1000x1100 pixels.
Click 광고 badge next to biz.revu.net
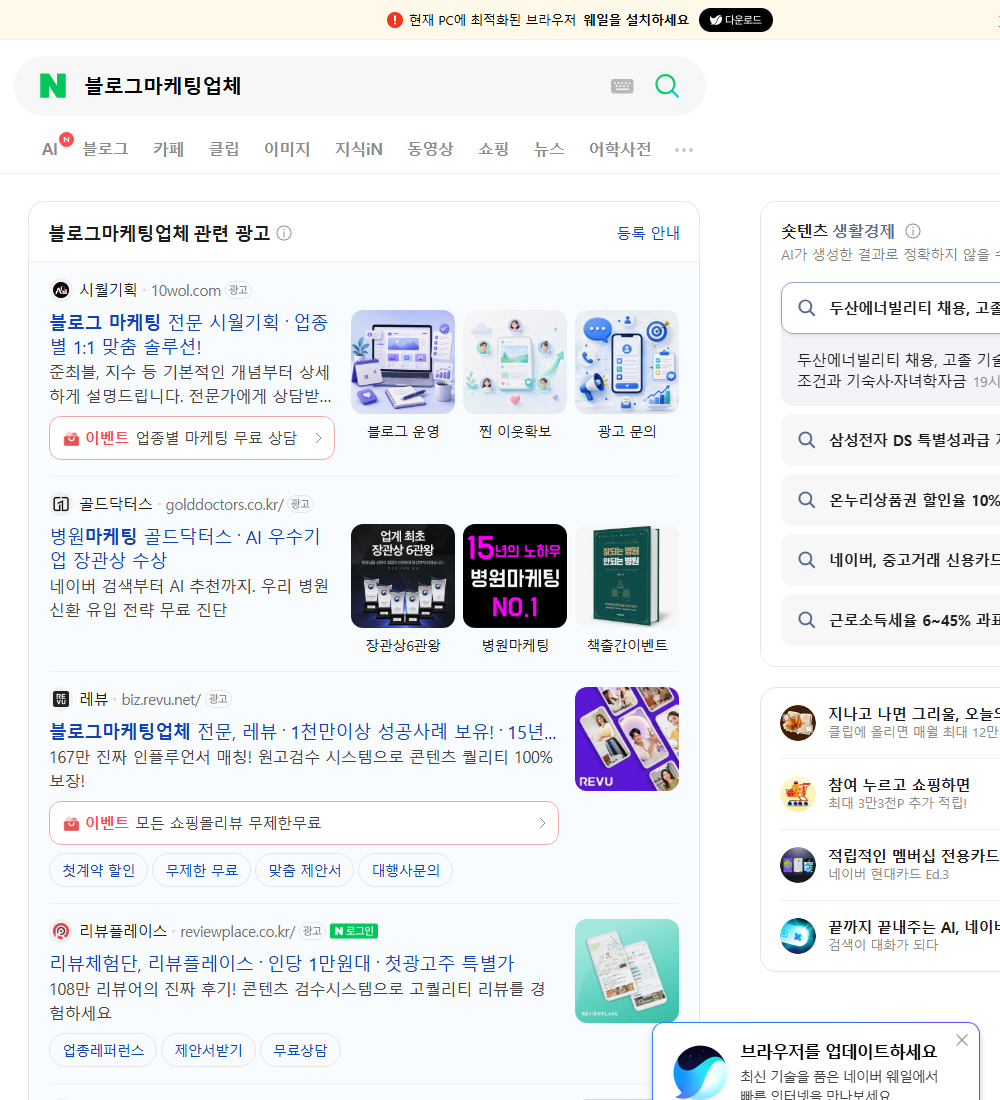coord(218,699)
